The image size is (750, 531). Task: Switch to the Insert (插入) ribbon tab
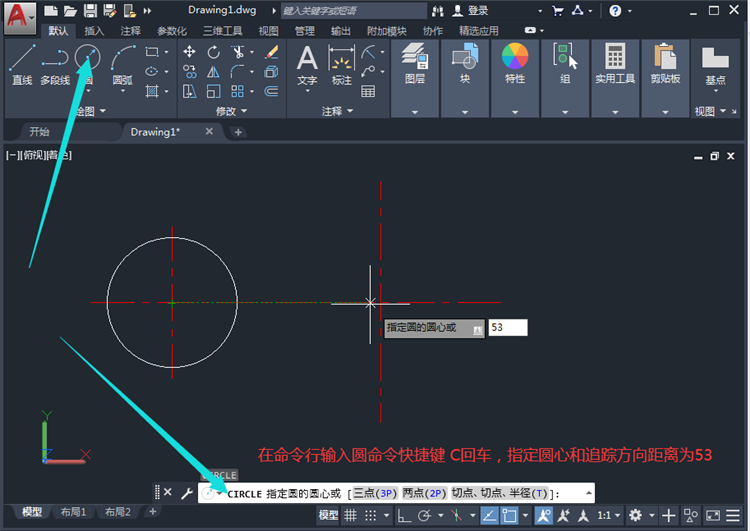click(x=94, y=31)
